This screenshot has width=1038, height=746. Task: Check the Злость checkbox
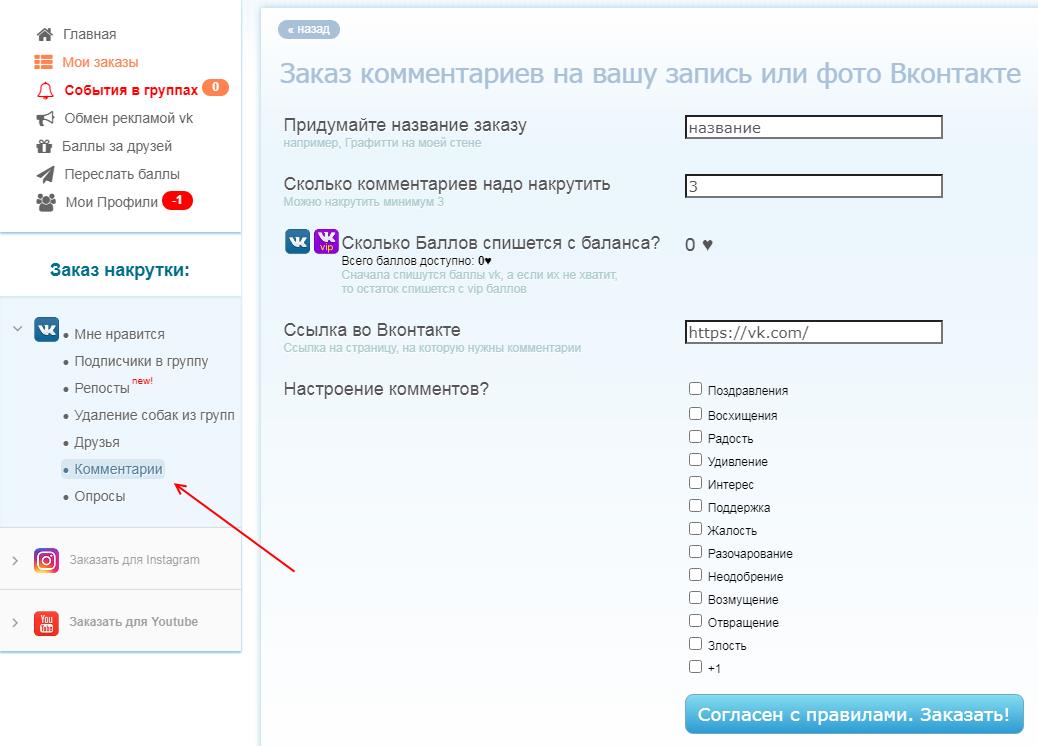[695, 643]
